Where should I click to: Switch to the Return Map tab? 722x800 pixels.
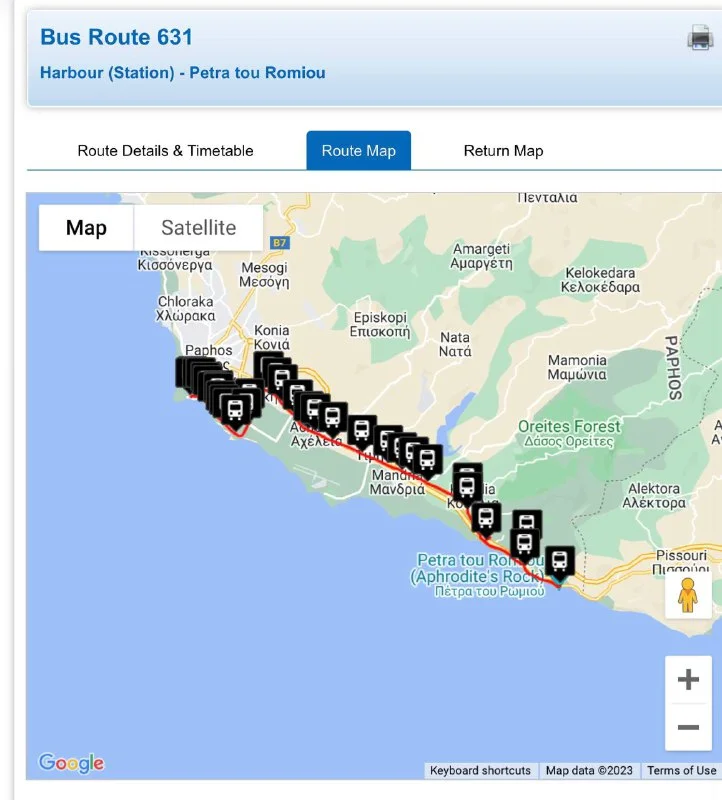[x=503, y=151]
